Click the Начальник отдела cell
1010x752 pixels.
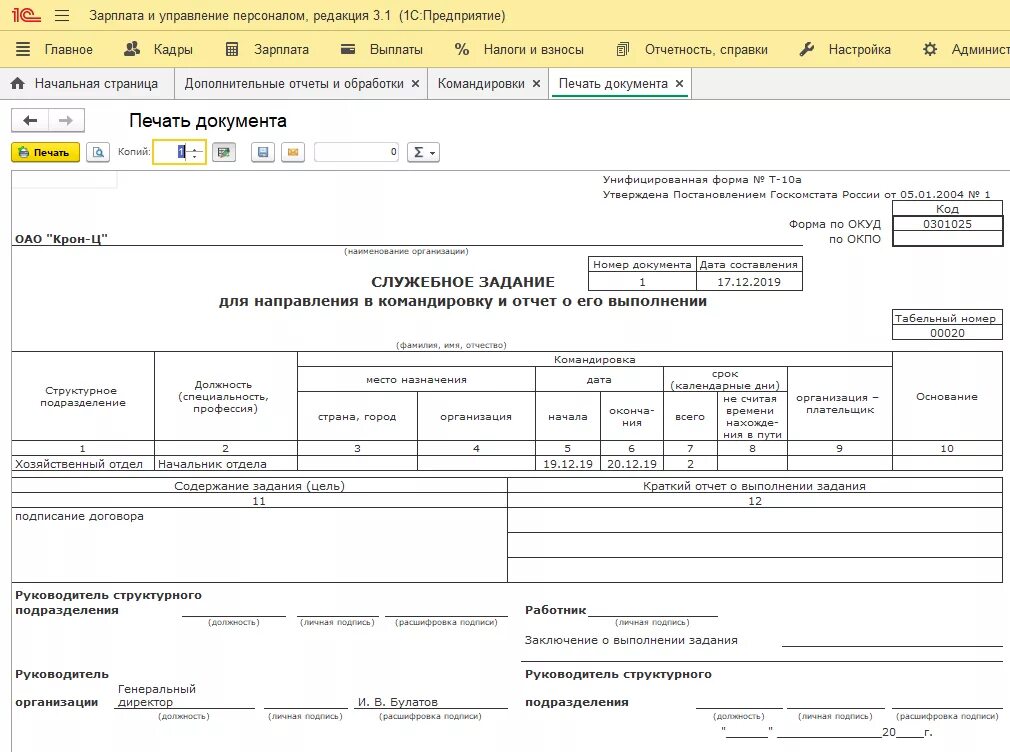pos(225,463)
